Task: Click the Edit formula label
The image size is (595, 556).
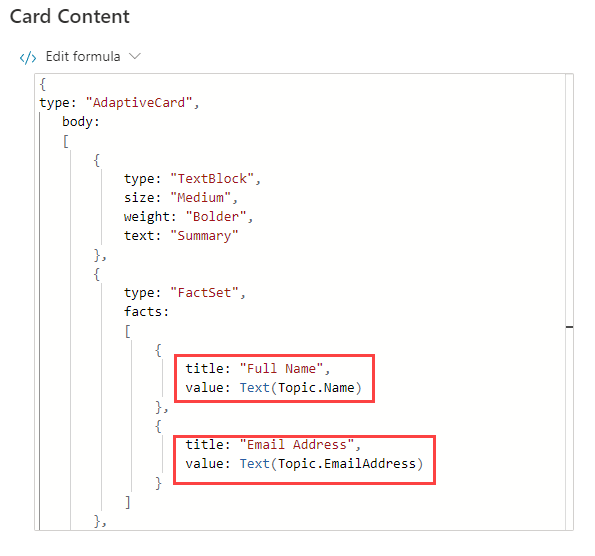Action: click(x=83, y=57)
